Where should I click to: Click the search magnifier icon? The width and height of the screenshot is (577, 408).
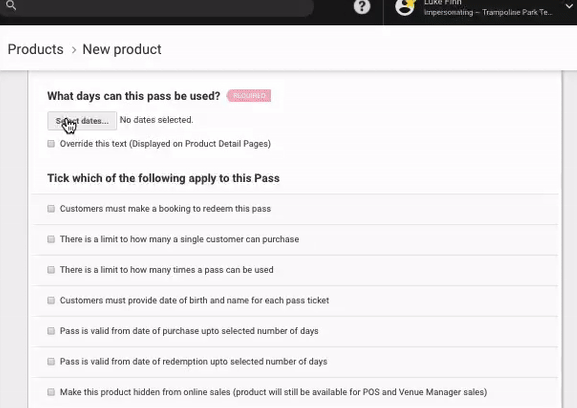pyautogui.click(x=11, y=5)
